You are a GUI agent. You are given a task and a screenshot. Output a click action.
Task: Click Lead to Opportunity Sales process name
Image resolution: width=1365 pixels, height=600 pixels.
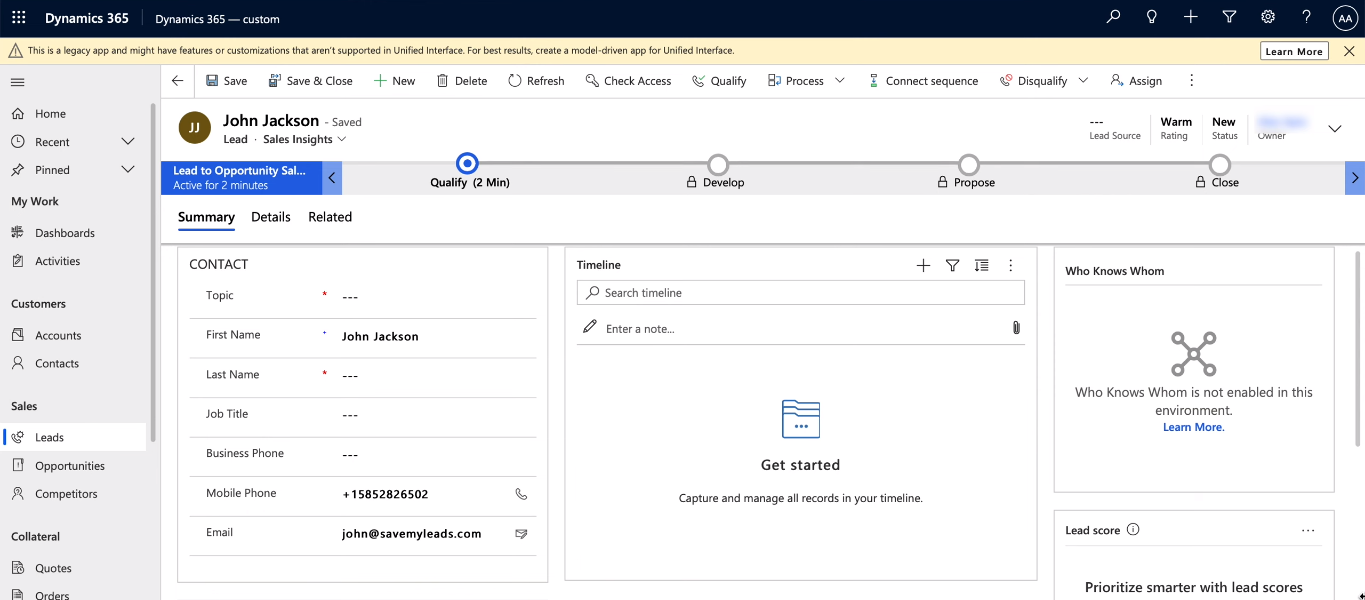click(239, 171)
